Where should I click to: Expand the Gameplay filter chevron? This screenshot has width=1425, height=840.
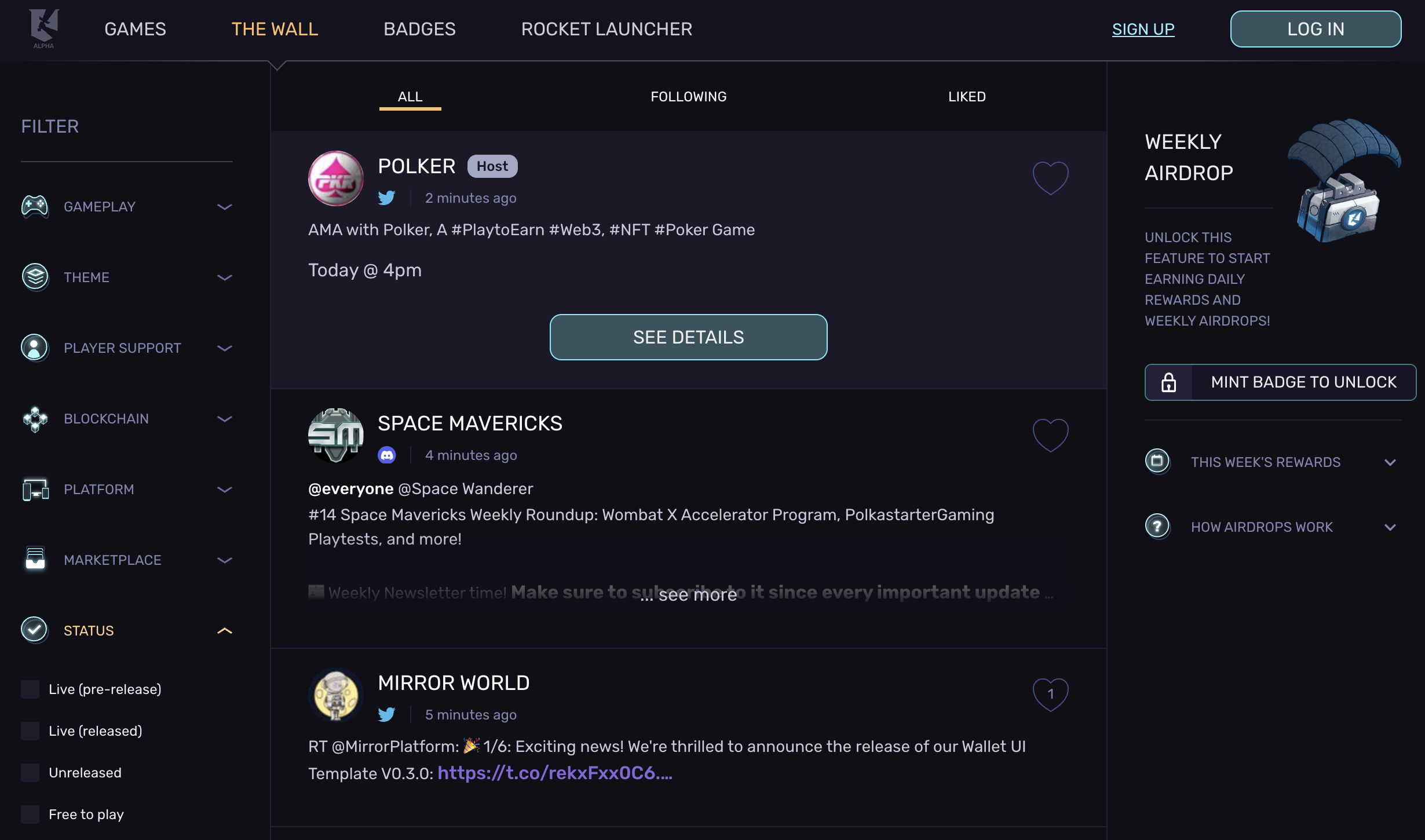224,207
